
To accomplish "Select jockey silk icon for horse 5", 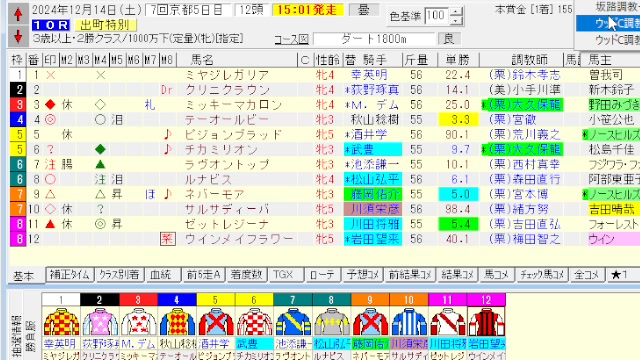I will (215, 322).
